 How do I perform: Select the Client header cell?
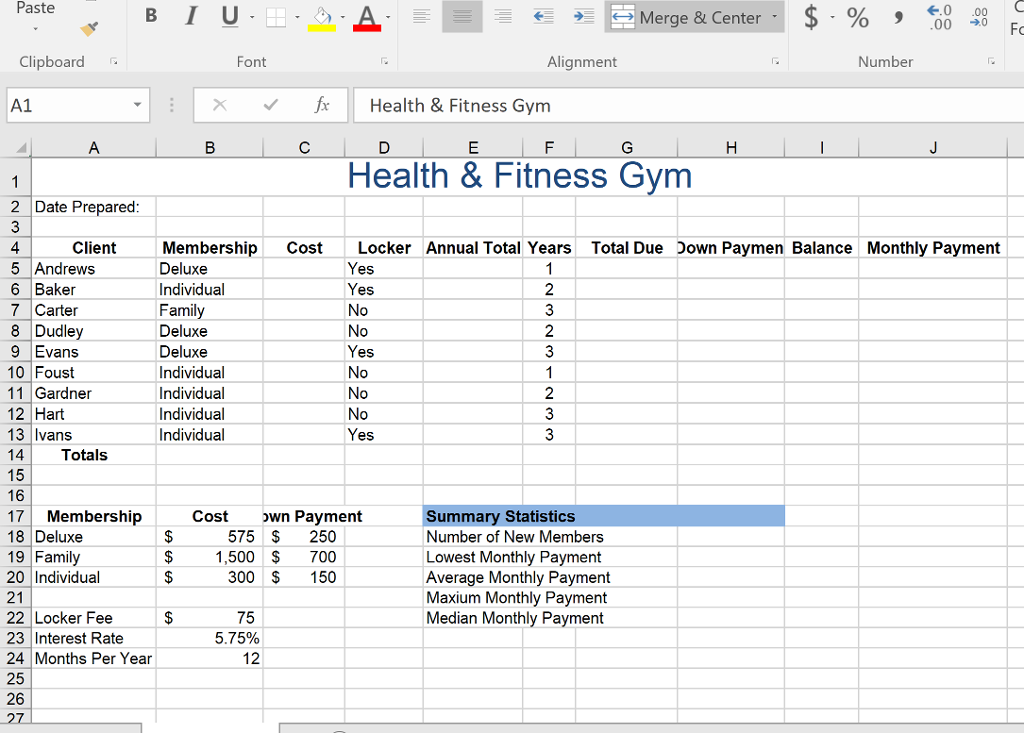click(94, 248)
